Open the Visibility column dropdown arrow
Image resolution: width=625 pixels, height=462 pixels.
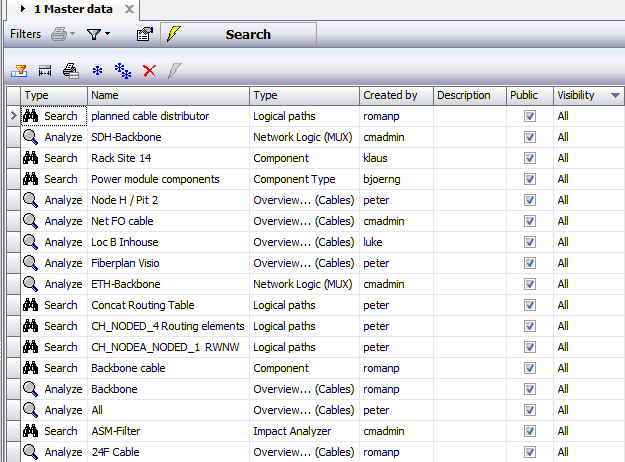pyautogui.click(x=615, y=95)
